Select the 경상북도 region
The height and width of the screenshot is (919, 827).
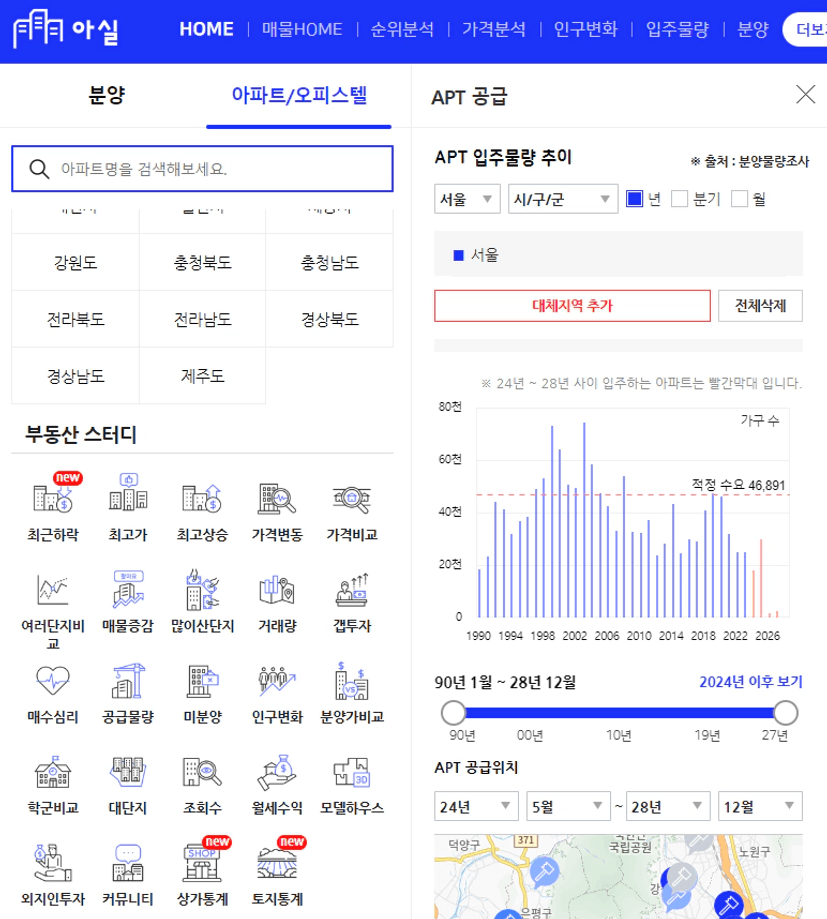329,319
